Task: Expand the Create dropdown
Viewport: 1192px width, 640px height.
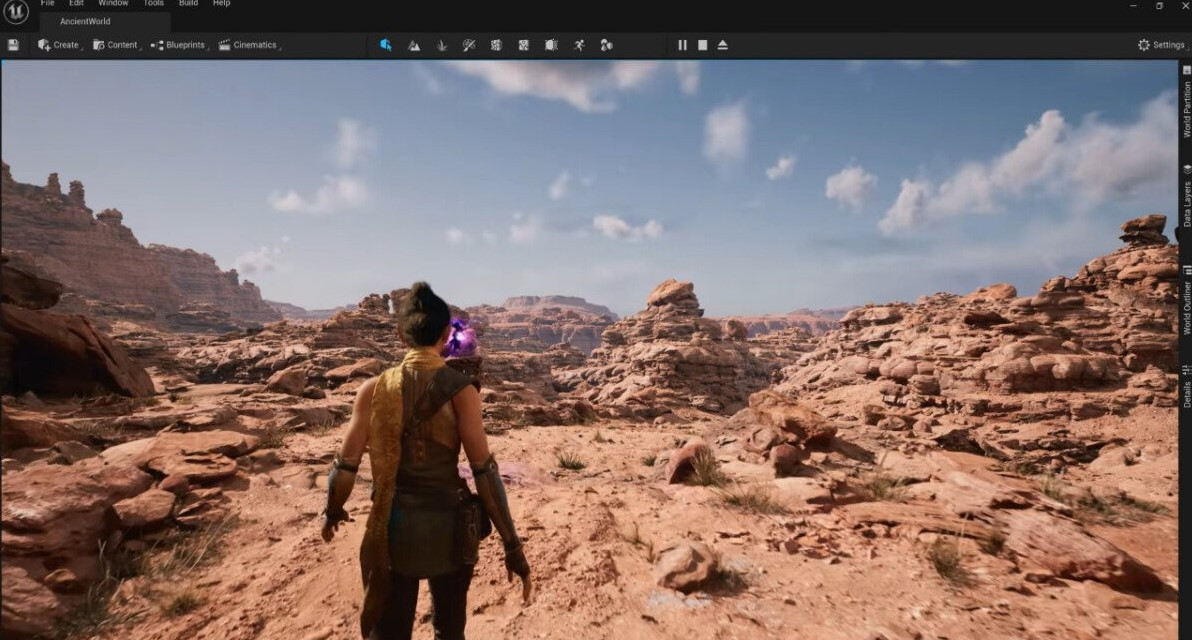Action: tap(58, 44)
